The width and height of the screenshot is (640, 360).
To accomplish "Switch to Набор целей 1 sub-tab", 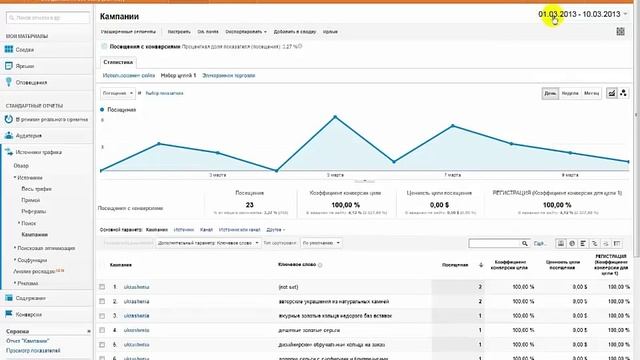I will point(178,76).
